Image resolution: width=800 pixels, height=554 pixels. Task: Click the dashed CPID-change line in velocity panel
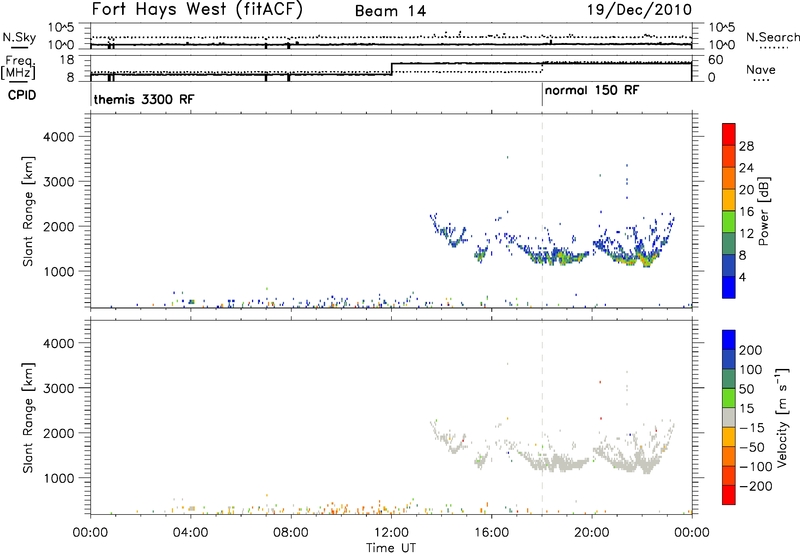(x=542, y=418)
